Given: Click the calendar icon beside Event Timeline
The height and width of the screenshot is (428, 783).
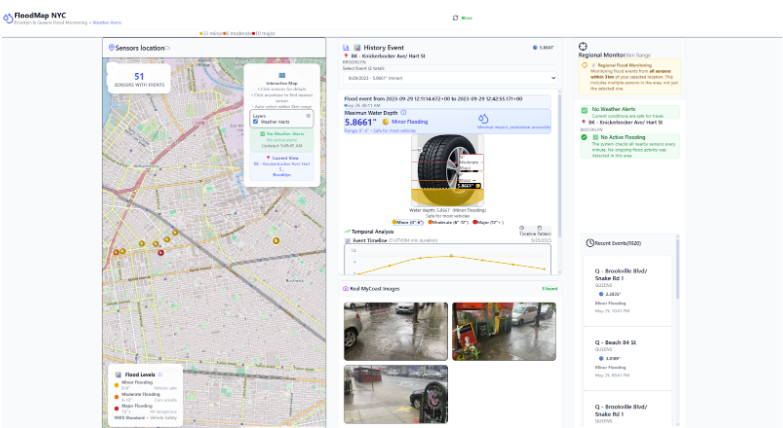Looking at the screenshot, I should [348, 240].
